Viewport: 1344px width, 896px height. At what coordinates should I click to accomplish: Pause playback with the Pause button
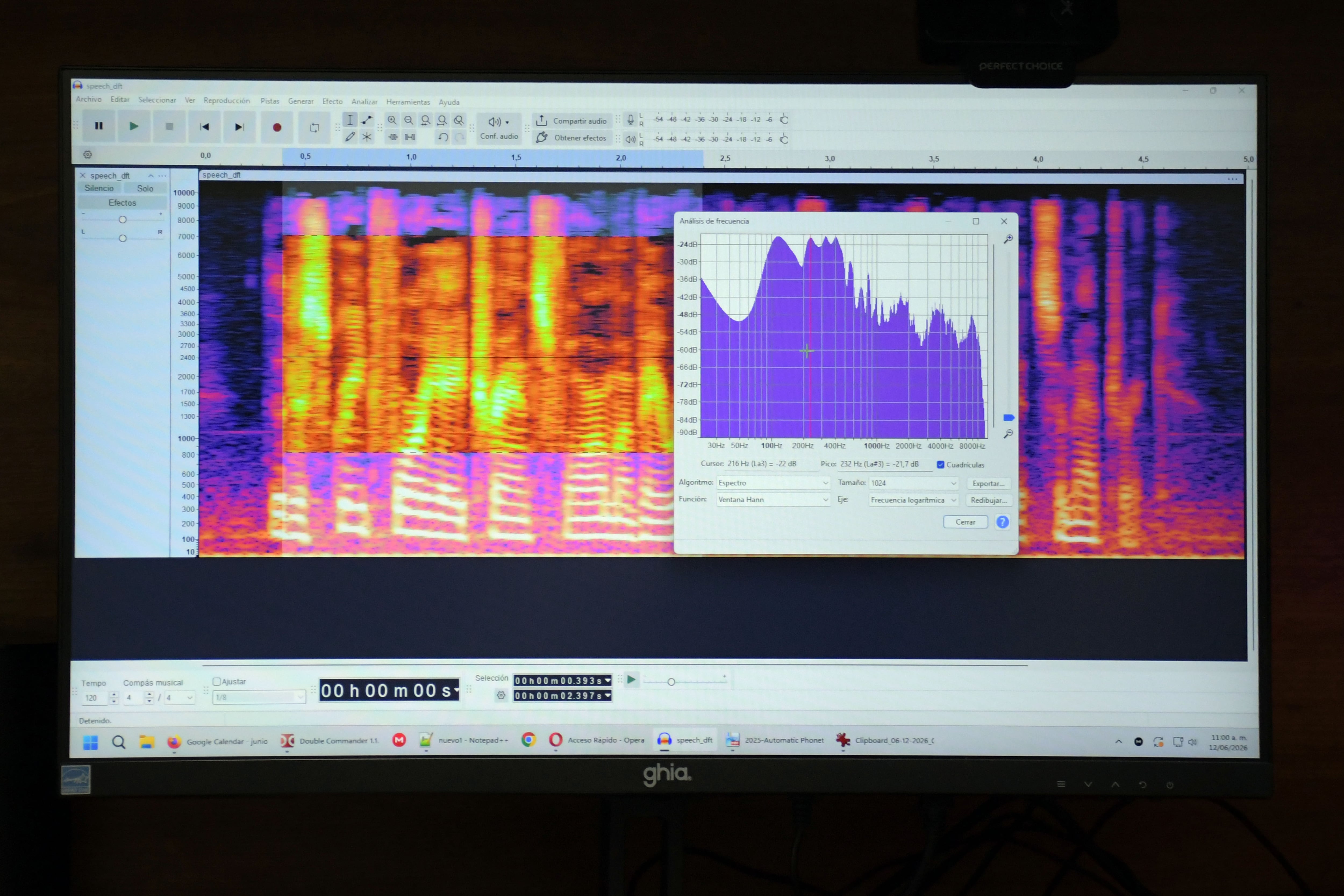pos(99,126)
